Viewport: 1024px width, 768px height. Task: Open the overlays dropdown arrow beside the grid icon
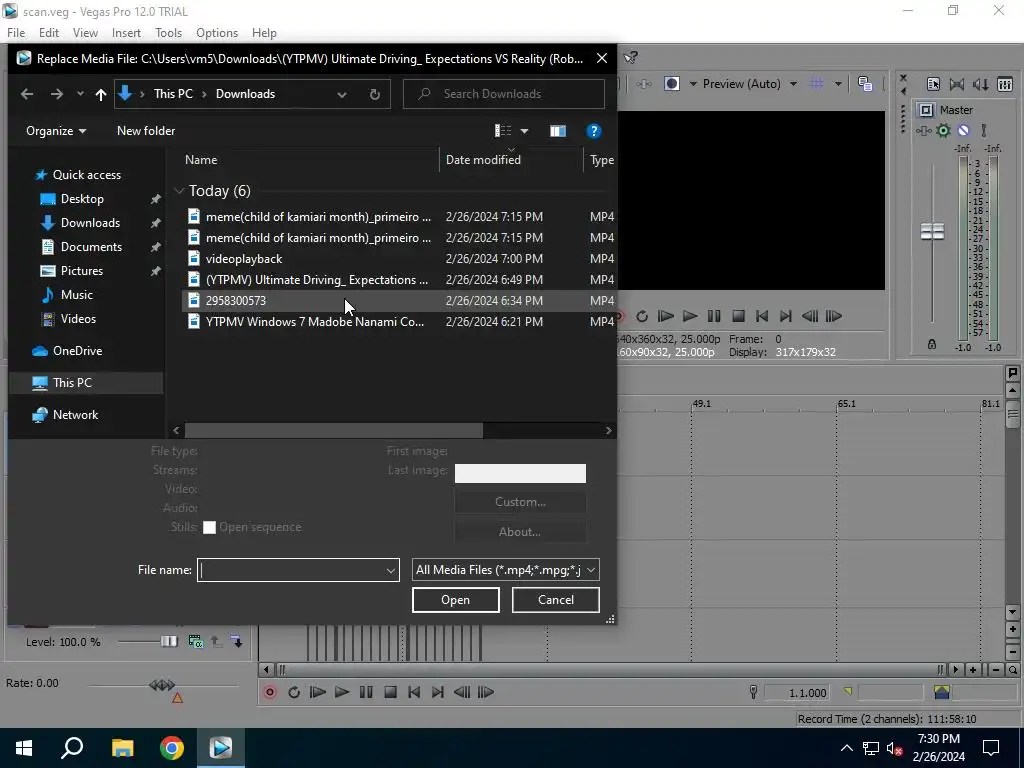[838, 84]
